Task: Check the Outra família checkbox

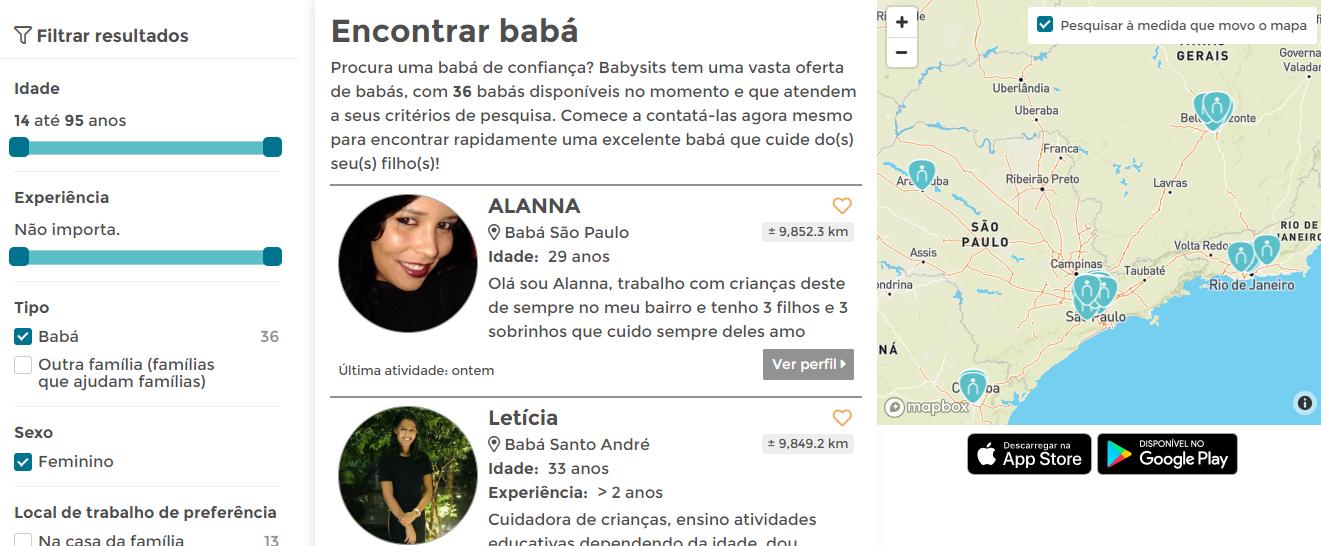Action: coord(23,365)
